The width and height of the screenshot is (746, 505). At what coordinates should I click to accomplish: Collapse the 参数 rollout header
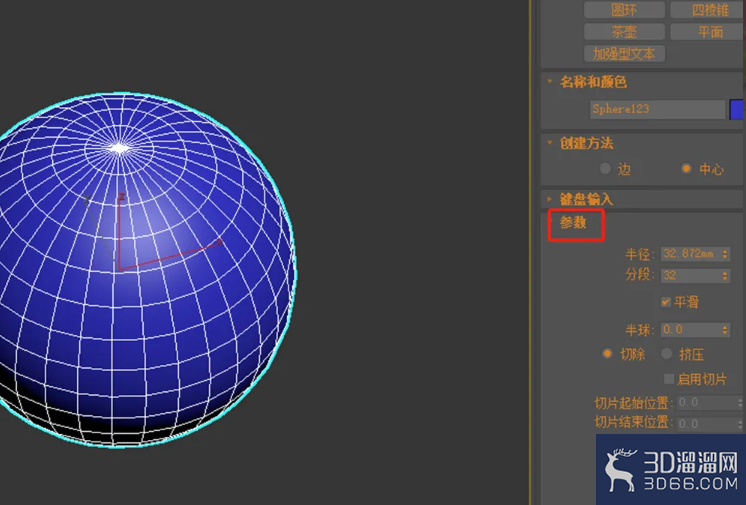[573, 222]
